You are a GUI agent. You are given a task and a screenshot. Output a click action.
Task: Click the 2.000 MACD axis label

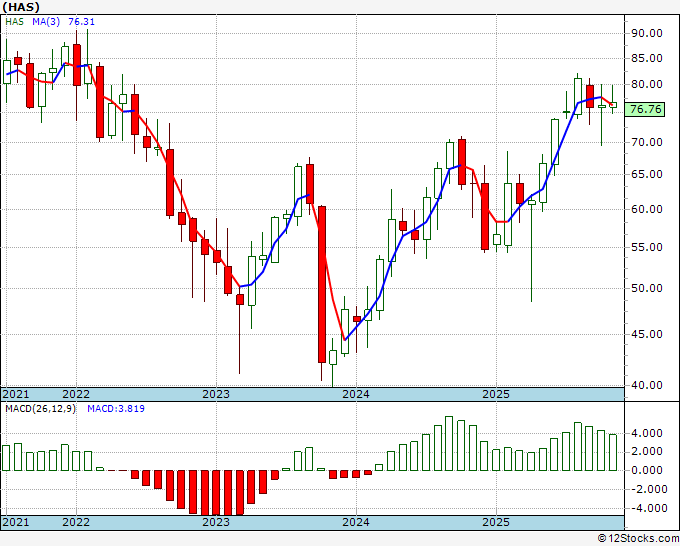tap(647, 451)
